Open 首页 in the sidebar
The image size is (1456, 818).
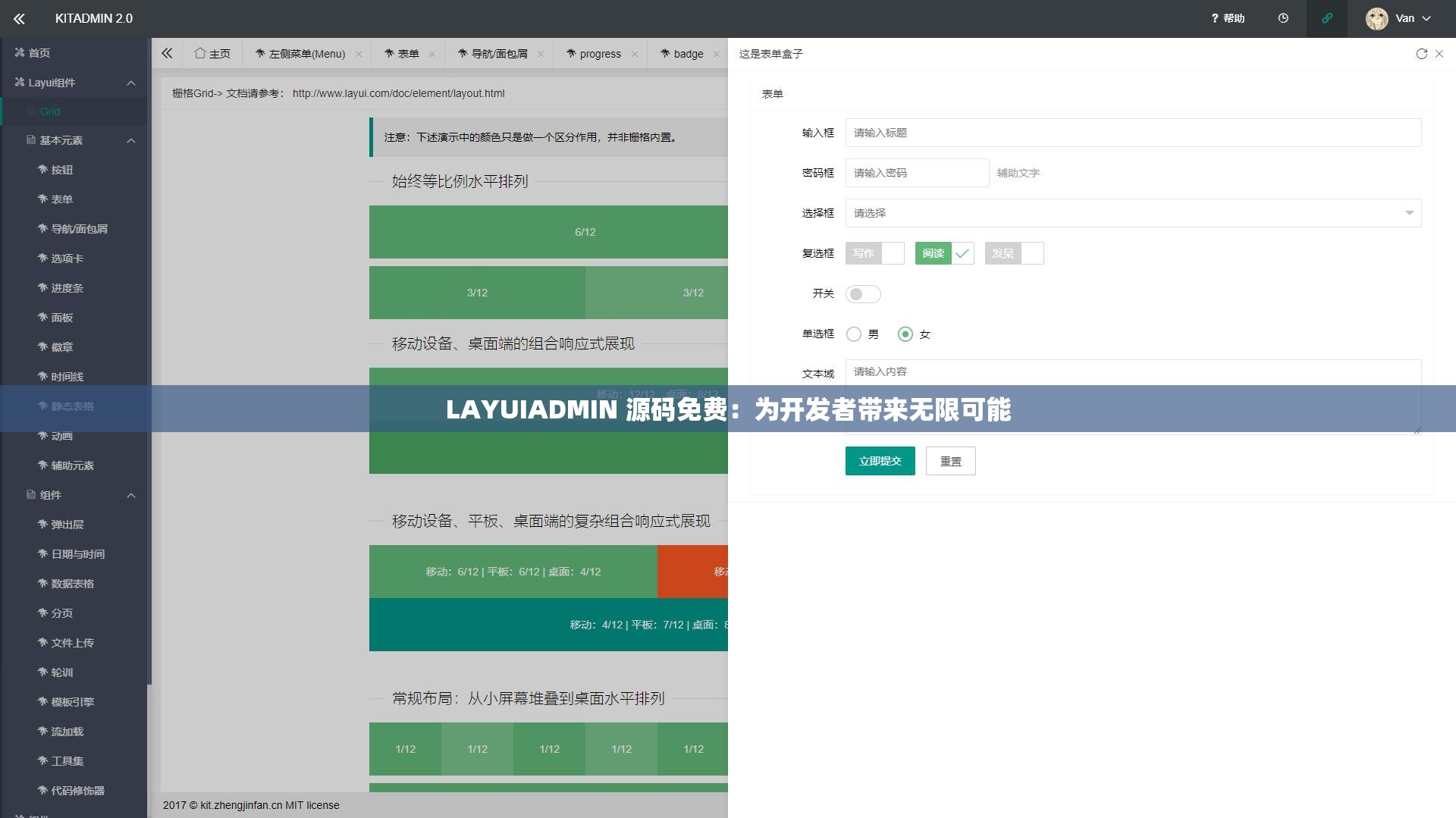74,52
